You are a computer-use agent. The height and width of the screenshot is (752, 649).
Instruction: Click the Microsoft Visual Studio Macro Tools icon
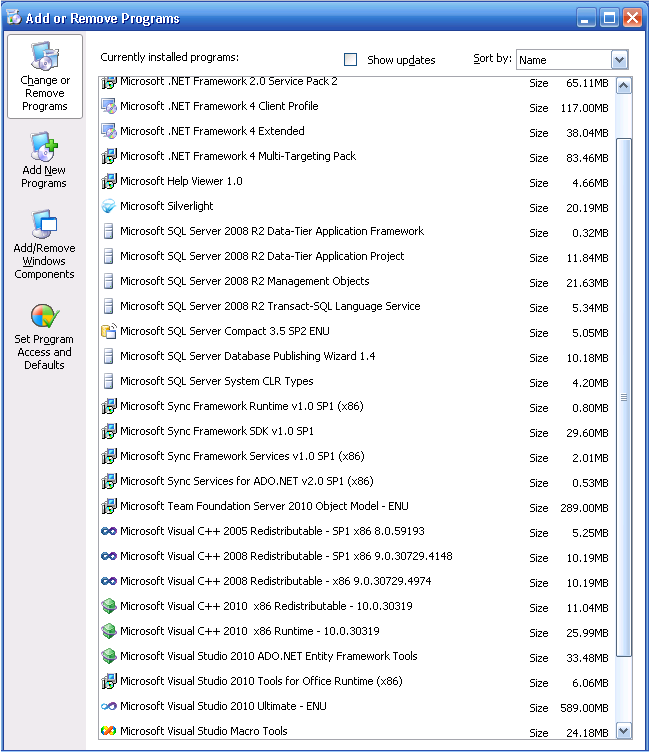[x=109, y=731]
